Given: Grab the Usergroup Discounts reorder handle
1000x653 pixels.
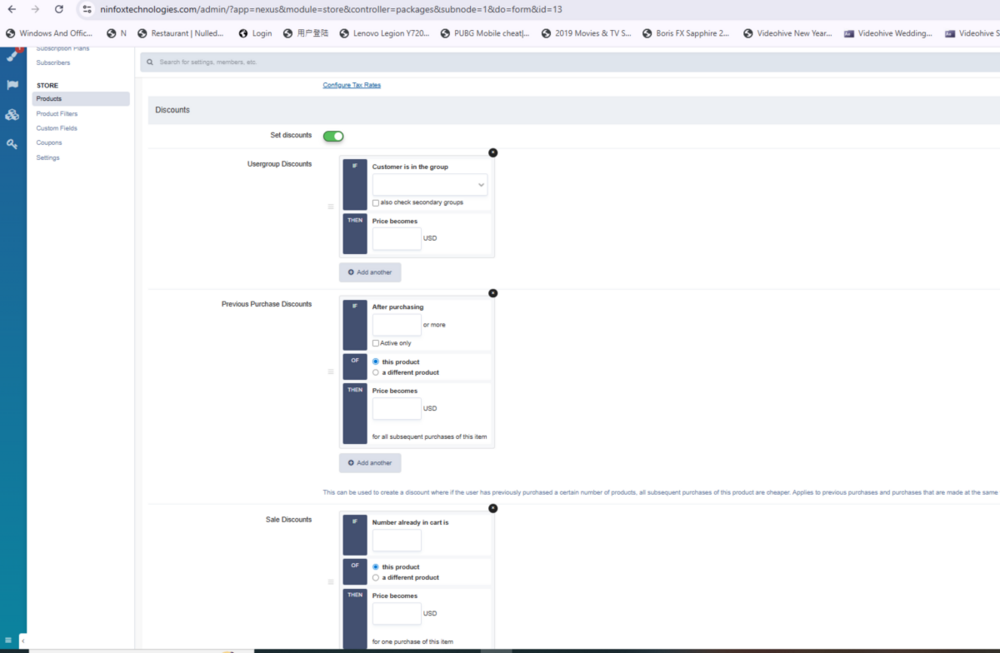Looking at the screenshot, I should (330, 207).
